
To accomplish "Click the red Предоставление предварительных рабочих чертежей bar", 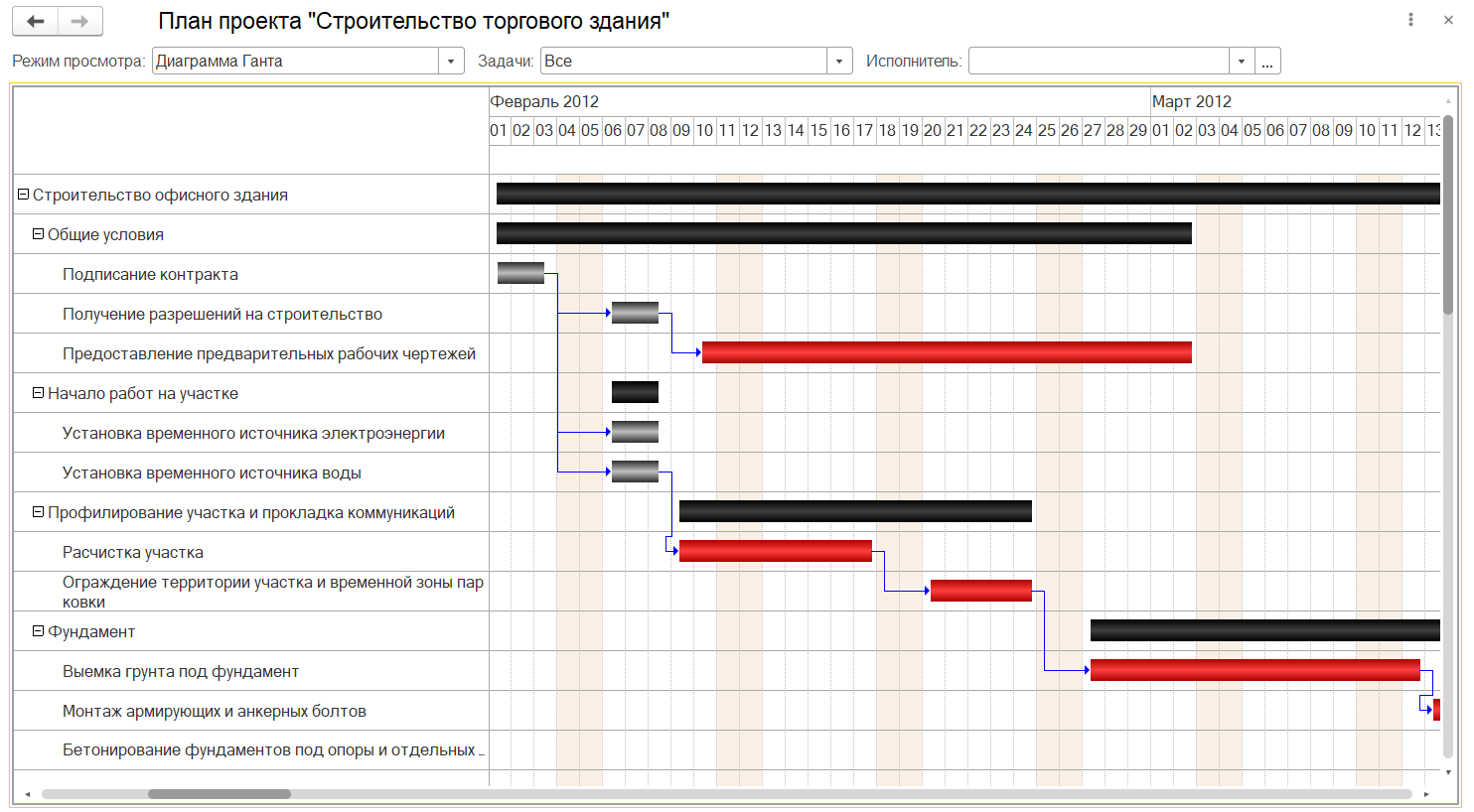I will coord(946,352).
